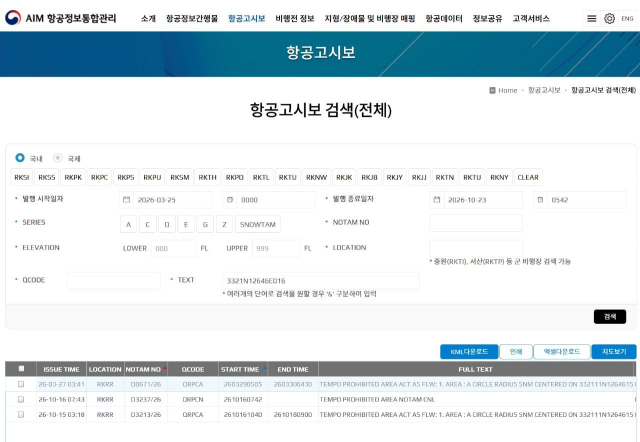Focus the QCODE input field
Screen dimensions: 640x442
tap(113, 281)
